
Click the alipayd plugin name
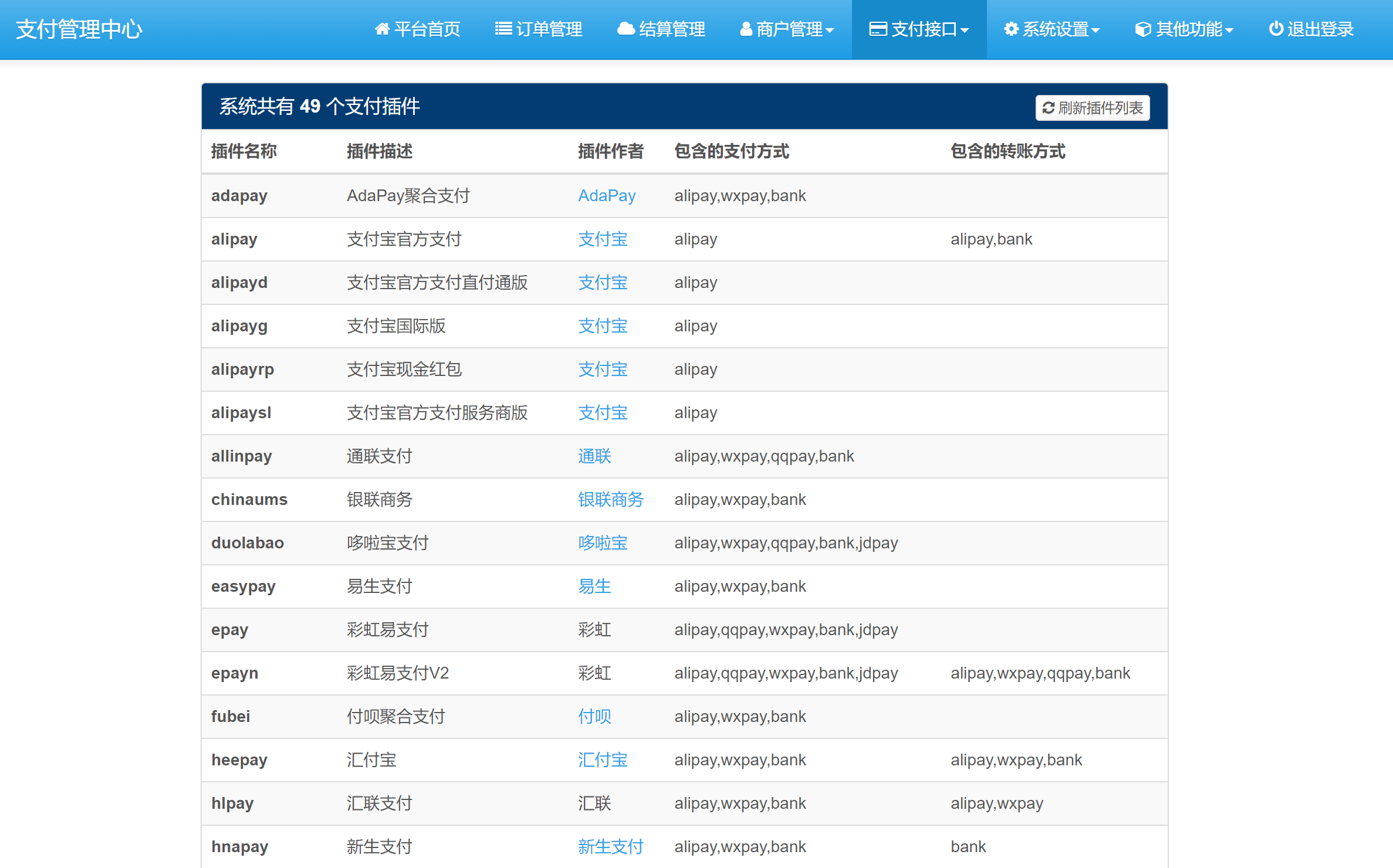tap(239, 282)
